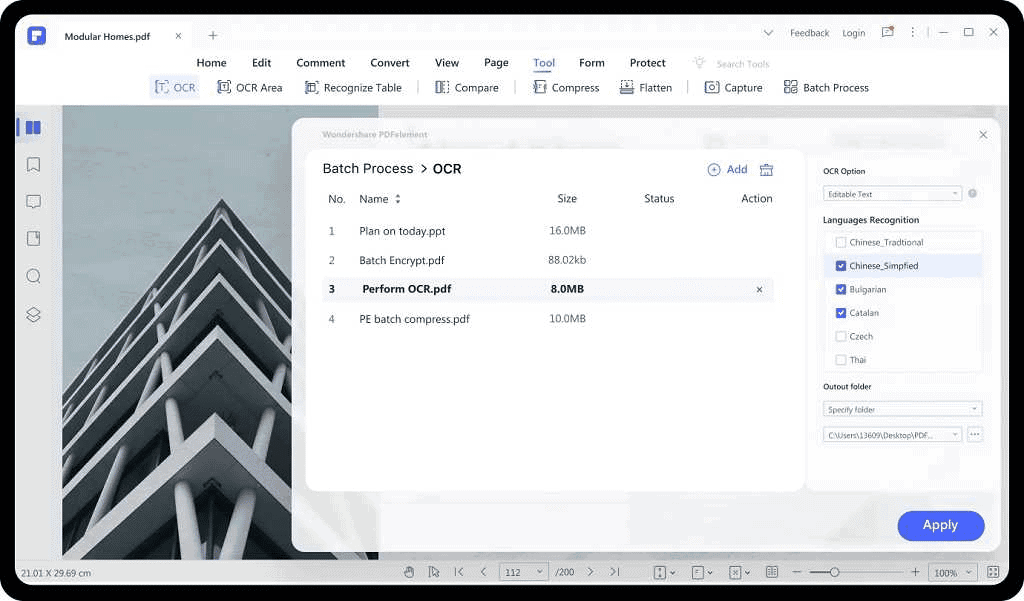Click the OCR Option help icon
Image resolution: width=1024 pixels, height=601 pixels.
coord(972,193)
